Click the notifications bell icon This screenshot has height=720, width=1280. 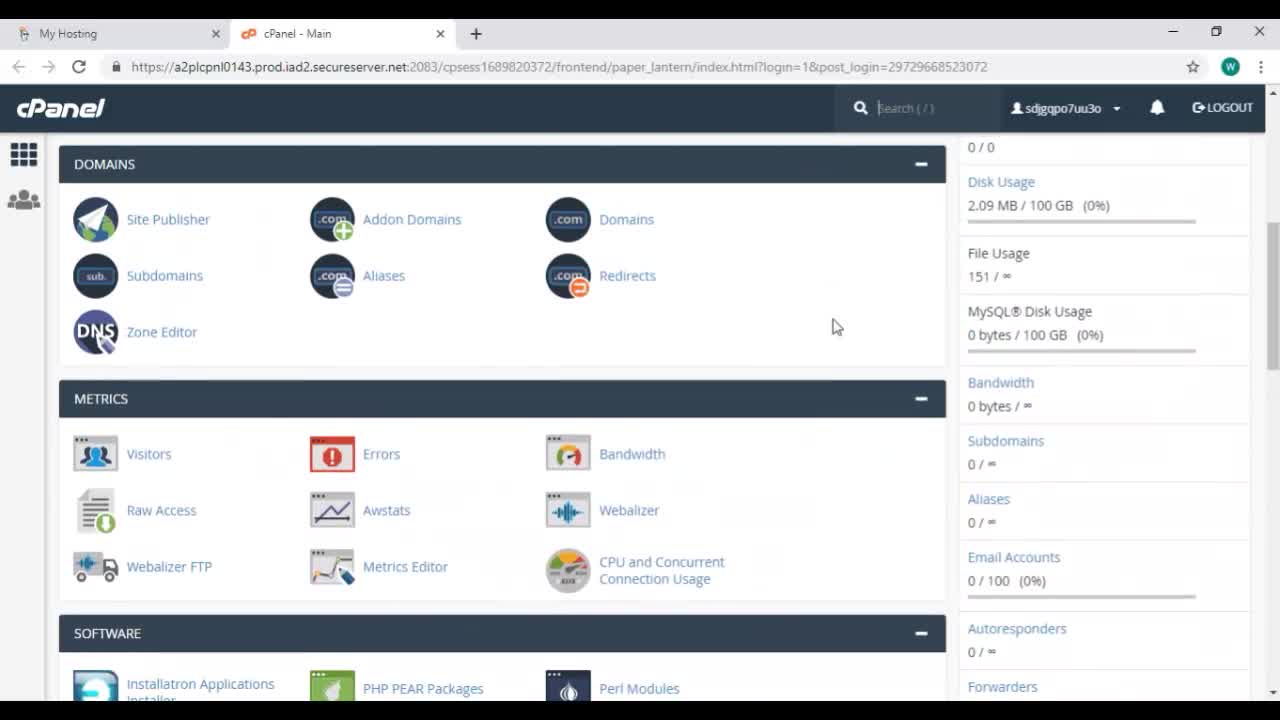pos(1157,108)
